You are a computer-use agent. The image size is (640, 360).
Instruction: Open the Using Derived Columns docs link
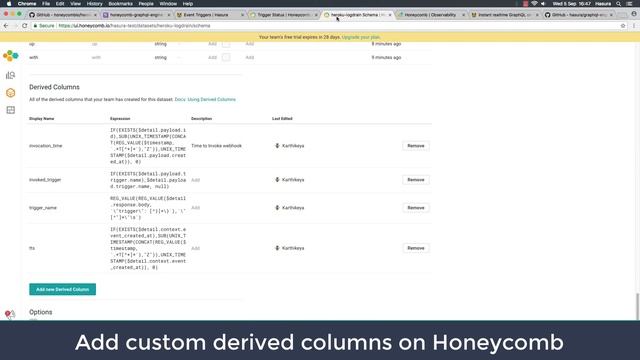pyautogui.click(x=205, y=100)
